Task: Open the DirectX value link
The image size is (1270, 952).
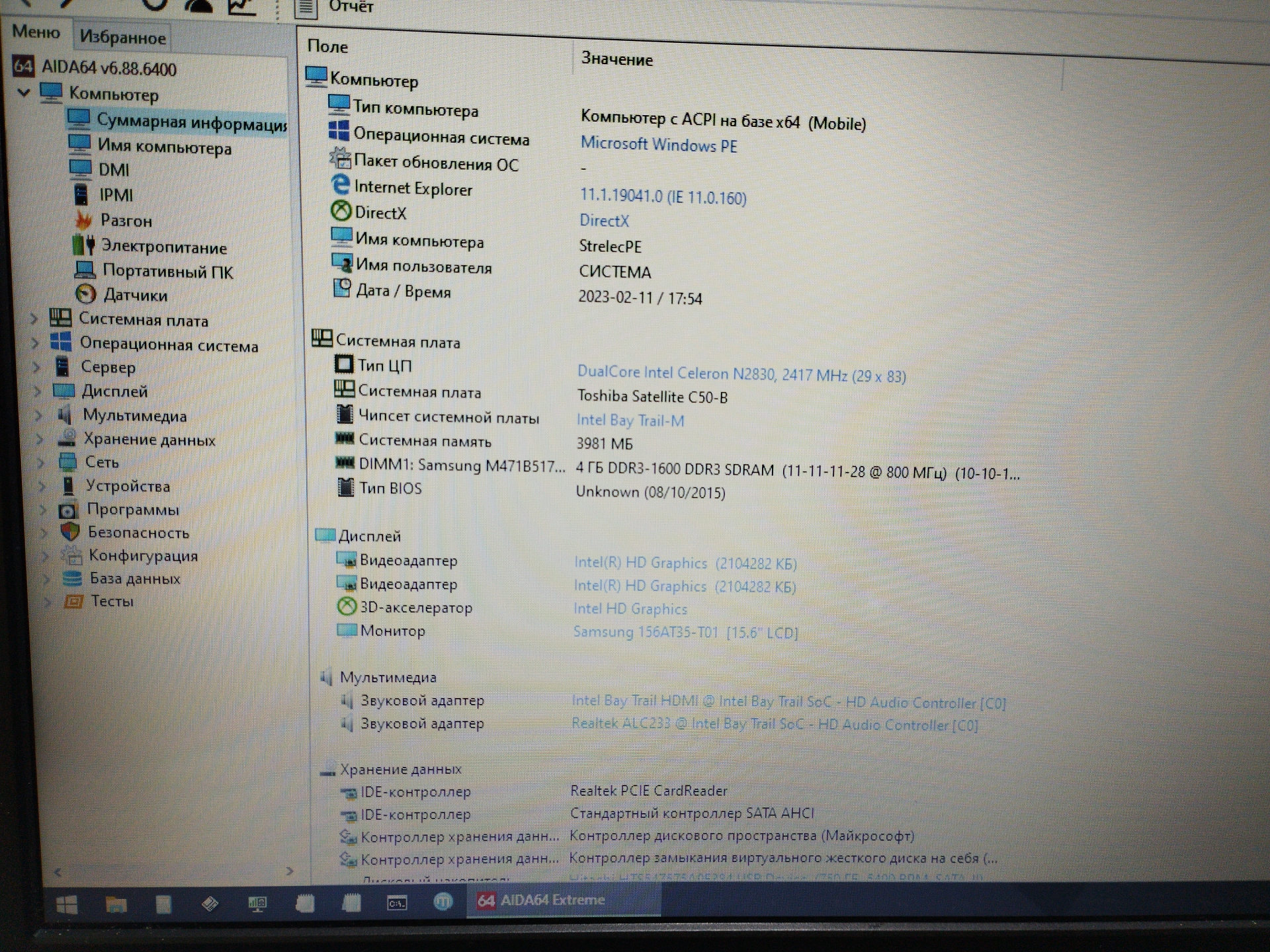Action: pos(604,220)
